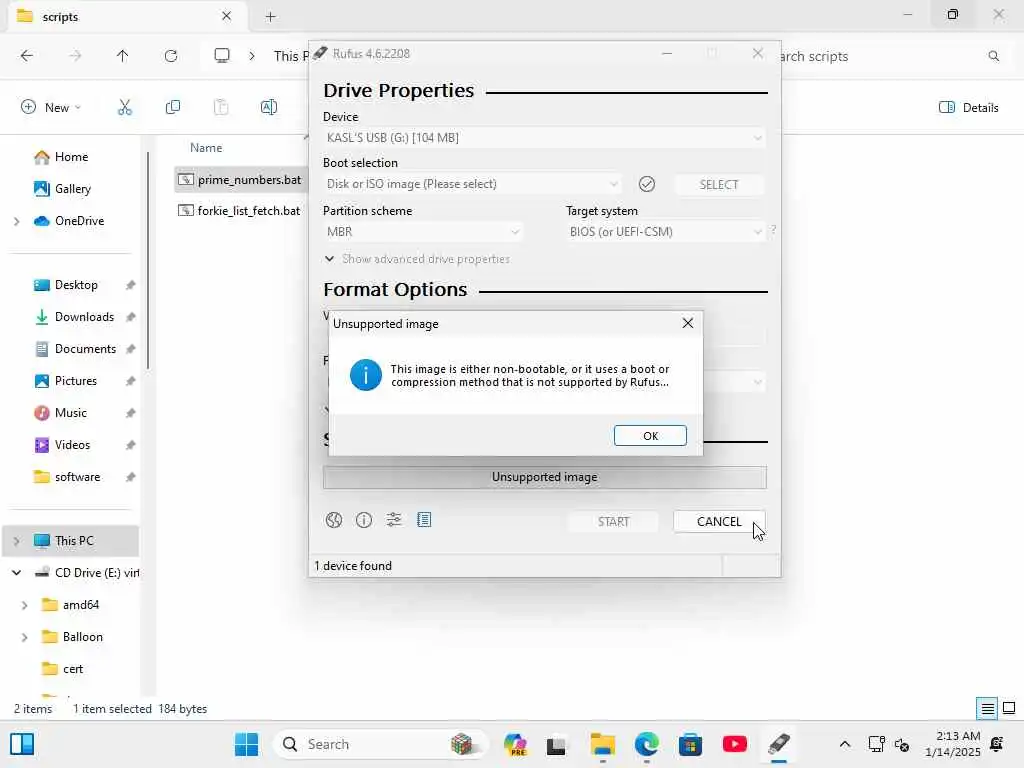The image size is (1024, 768).
Task: Open the New menu in Explorer
Action: tap(51, 108)
